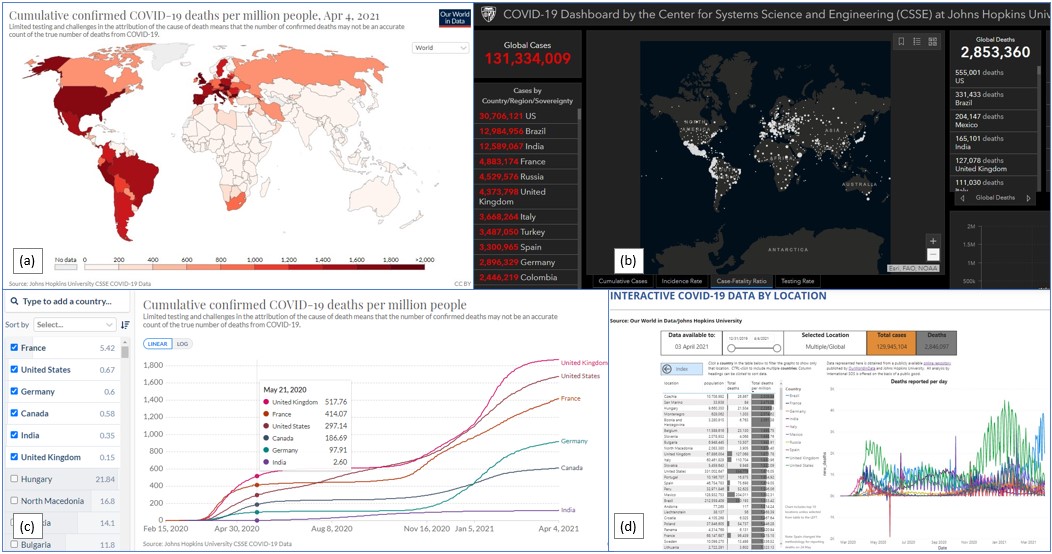Click the bookmark icon on JHU map
This screenshot has width=1052, height=554.
coord(901,42)
